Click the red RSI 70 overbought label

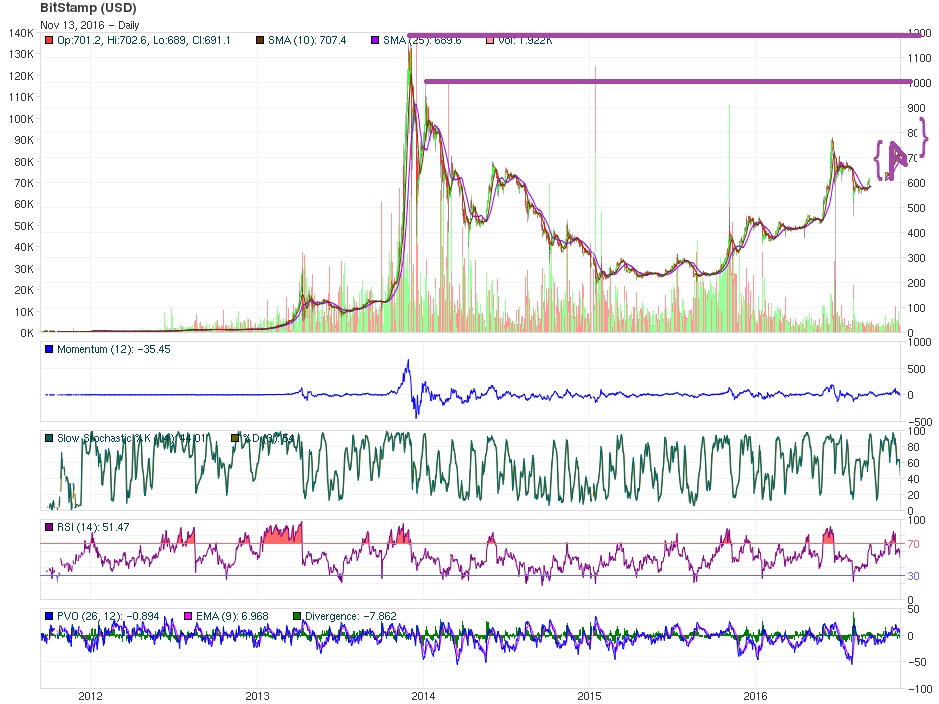click(913, 544)
